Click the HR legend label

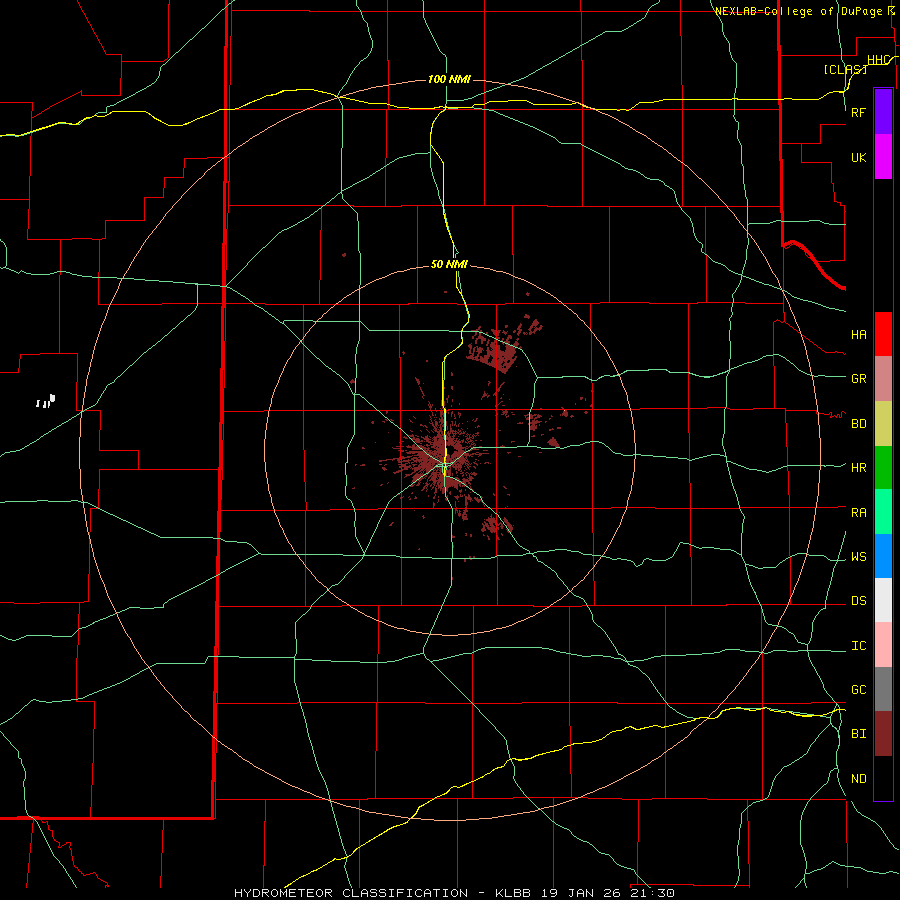click(858, 468)
